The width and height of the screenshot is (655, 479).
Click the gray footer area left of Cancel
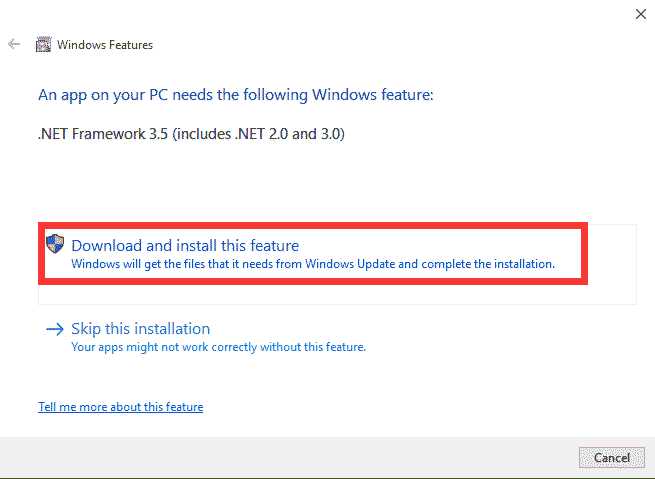click(x=300, y=457)
